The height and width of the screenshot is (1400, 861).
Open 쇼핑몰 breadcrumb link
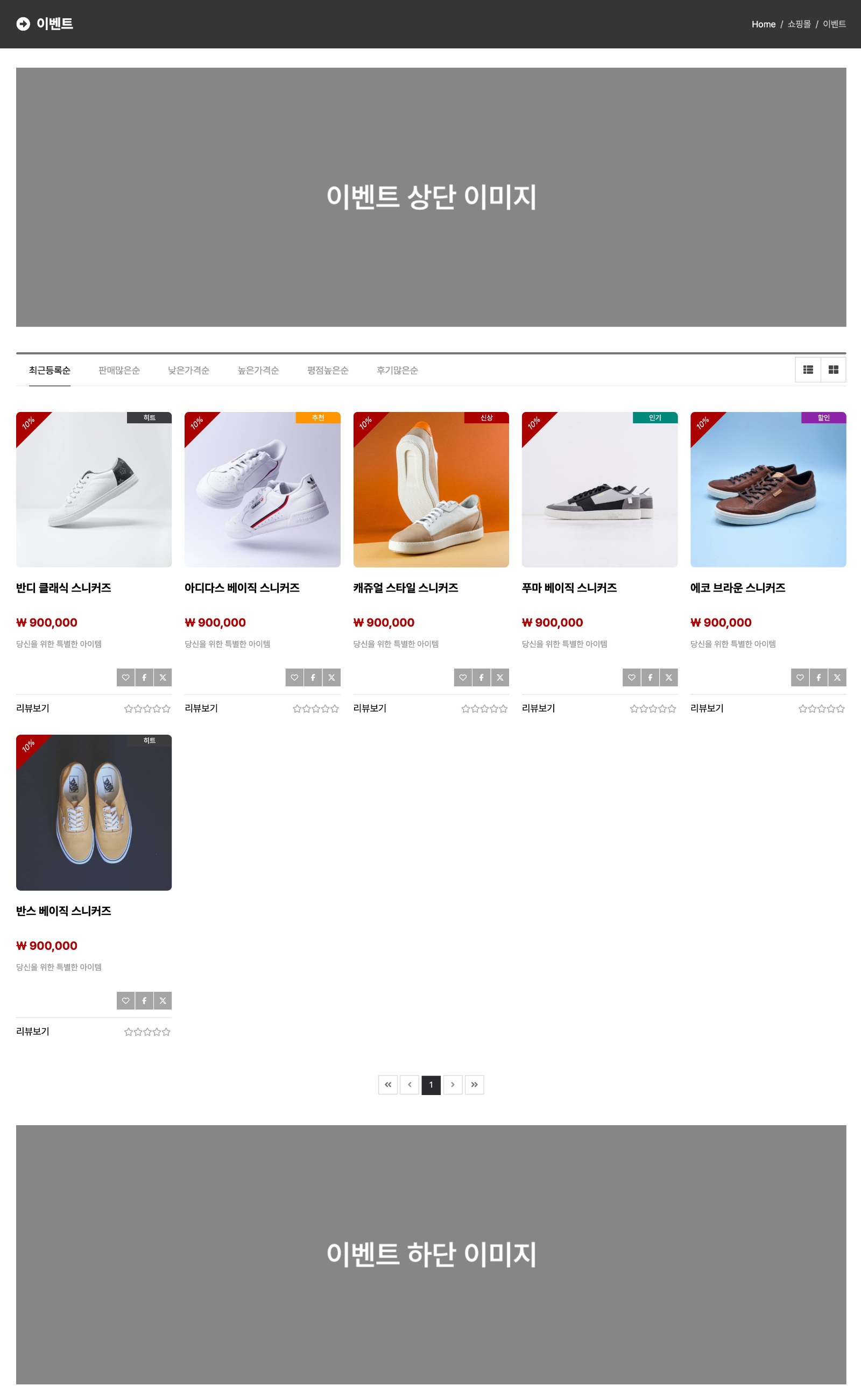point(799,24)
